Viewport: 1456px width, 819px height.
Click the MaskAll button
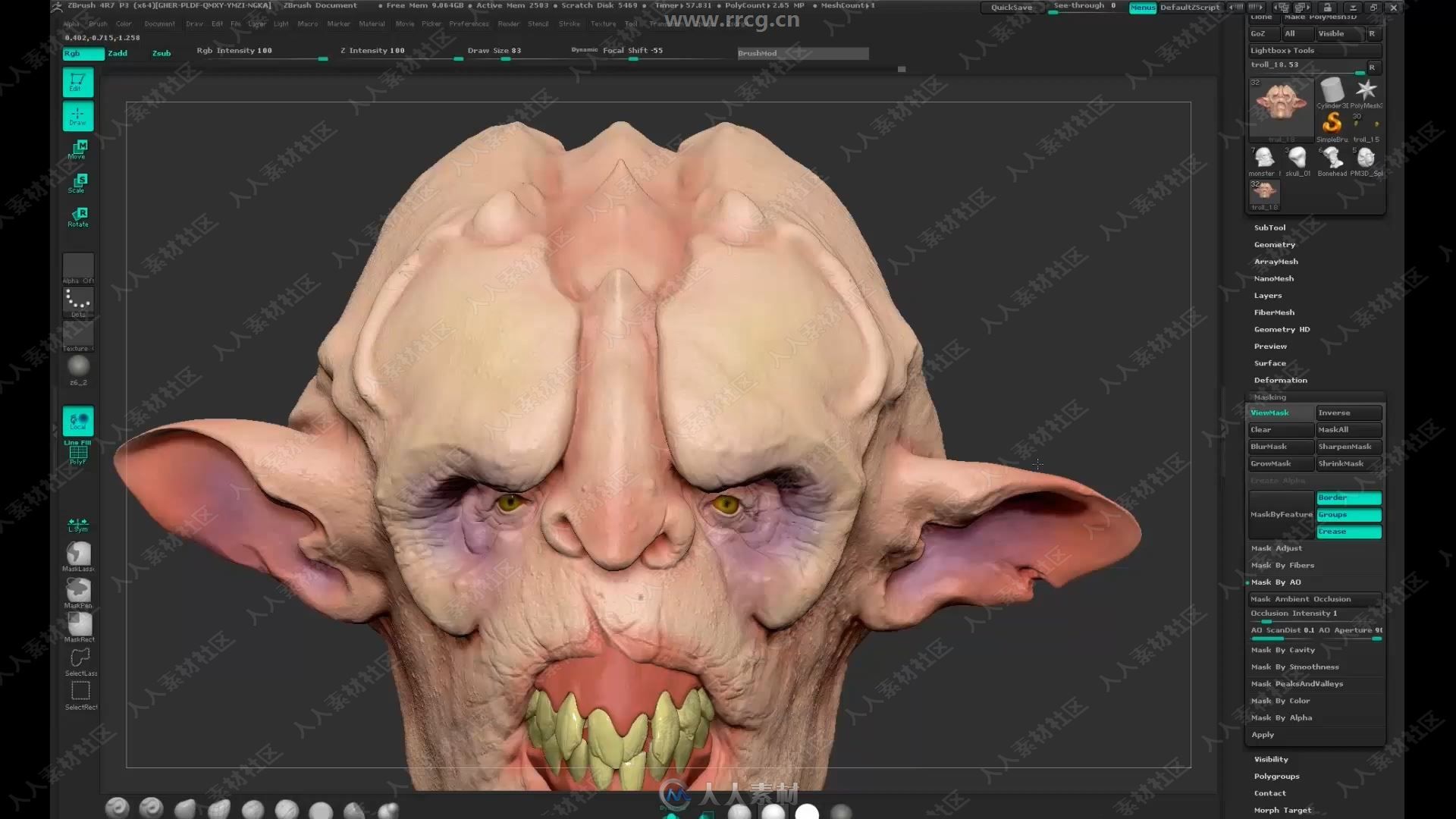[1349, 429]
